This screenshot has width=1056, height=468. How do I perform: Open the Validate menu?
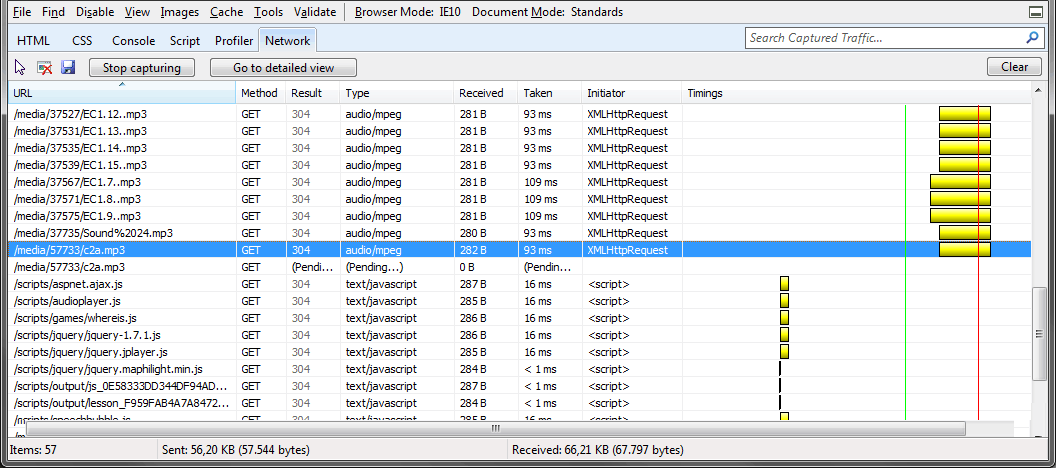[x=315, y=12]
